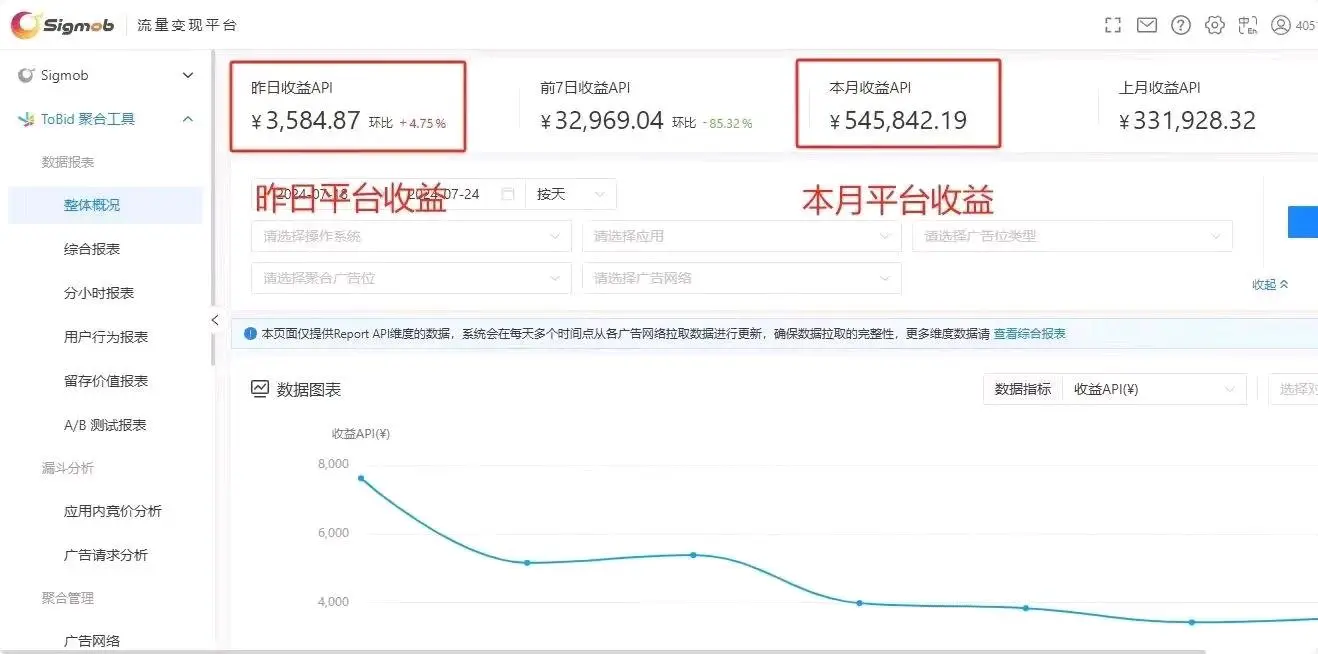Open 广告请求分析 in sidebar
The image size is (1318, 654).
click(x=106, y=555)
